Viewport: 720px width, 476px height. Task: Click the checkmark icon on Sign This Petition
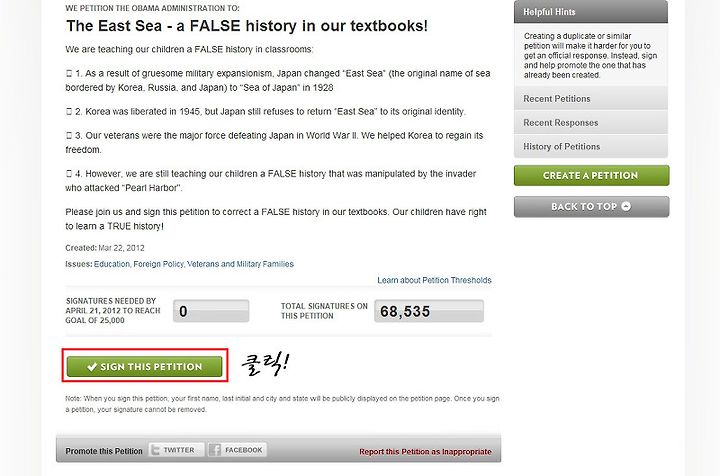click(x=92, y=367)
